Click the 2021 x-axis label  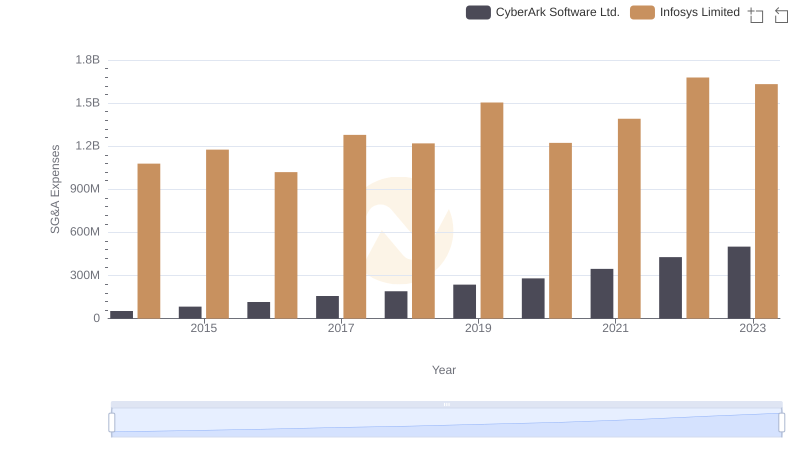[615, 328]
